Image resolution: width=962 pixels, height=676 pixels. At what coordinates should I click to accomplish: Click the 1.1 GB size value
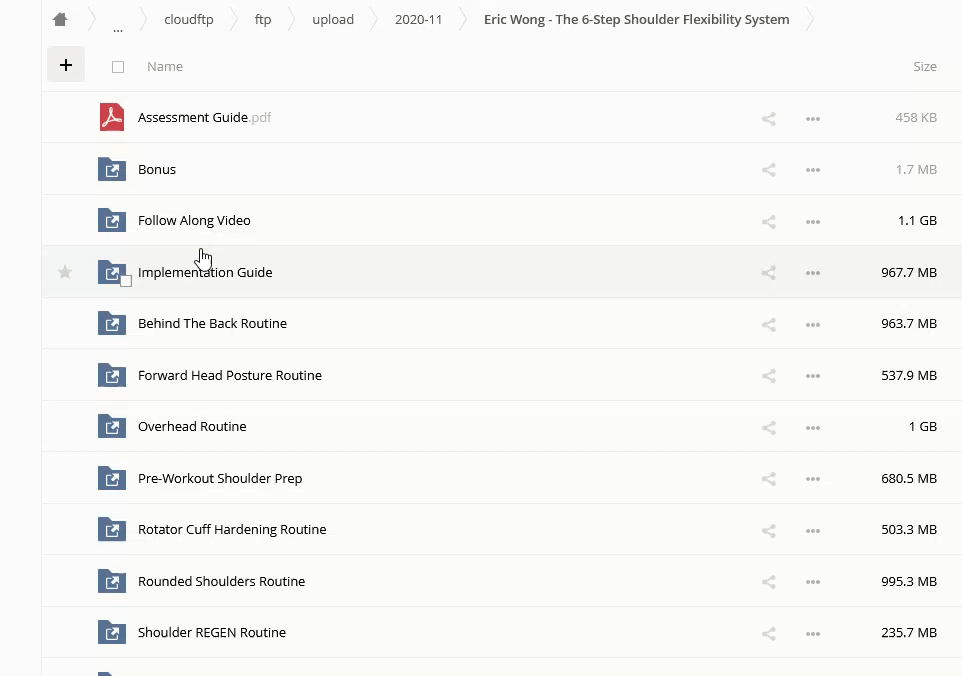tap(917, 220)
